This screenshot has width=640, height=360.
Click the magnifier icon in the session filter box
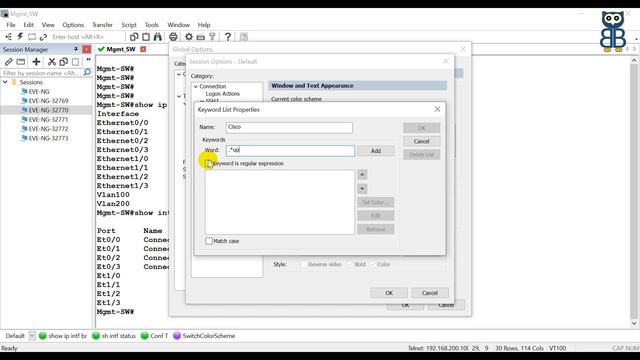click(87, 73)
